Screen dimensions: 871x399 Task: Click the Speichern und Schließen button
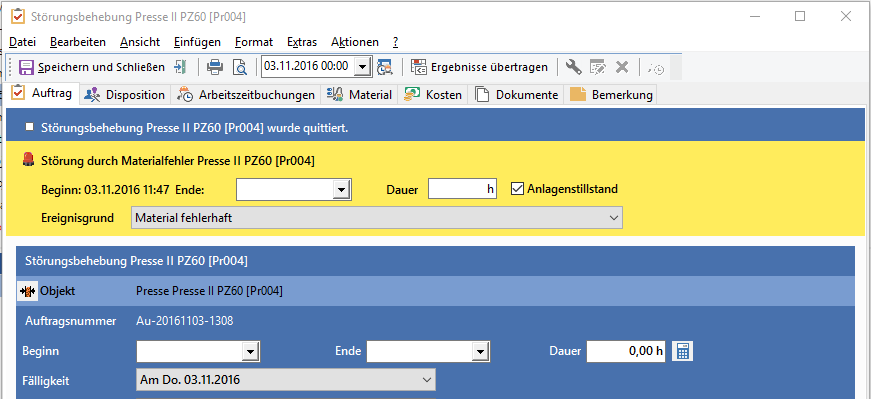[x=92, y=67]
